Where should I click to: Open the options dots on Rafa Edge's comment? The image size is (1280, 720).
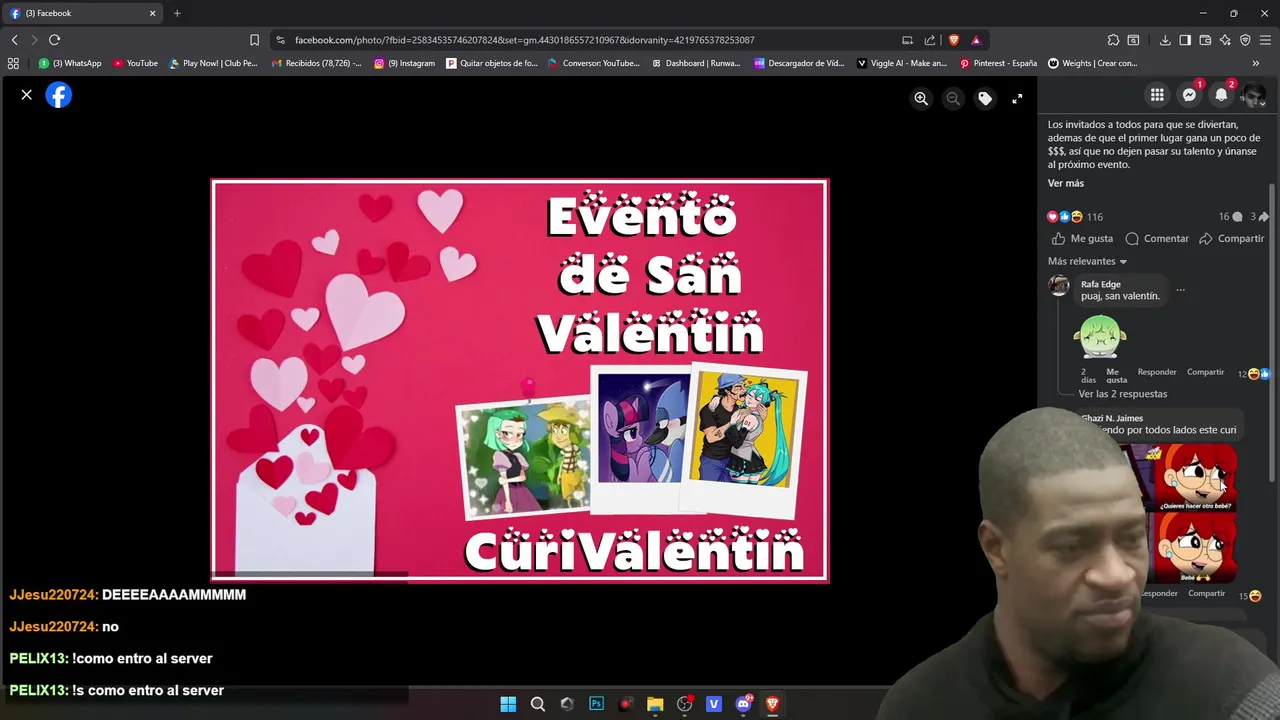point(1180,290)
